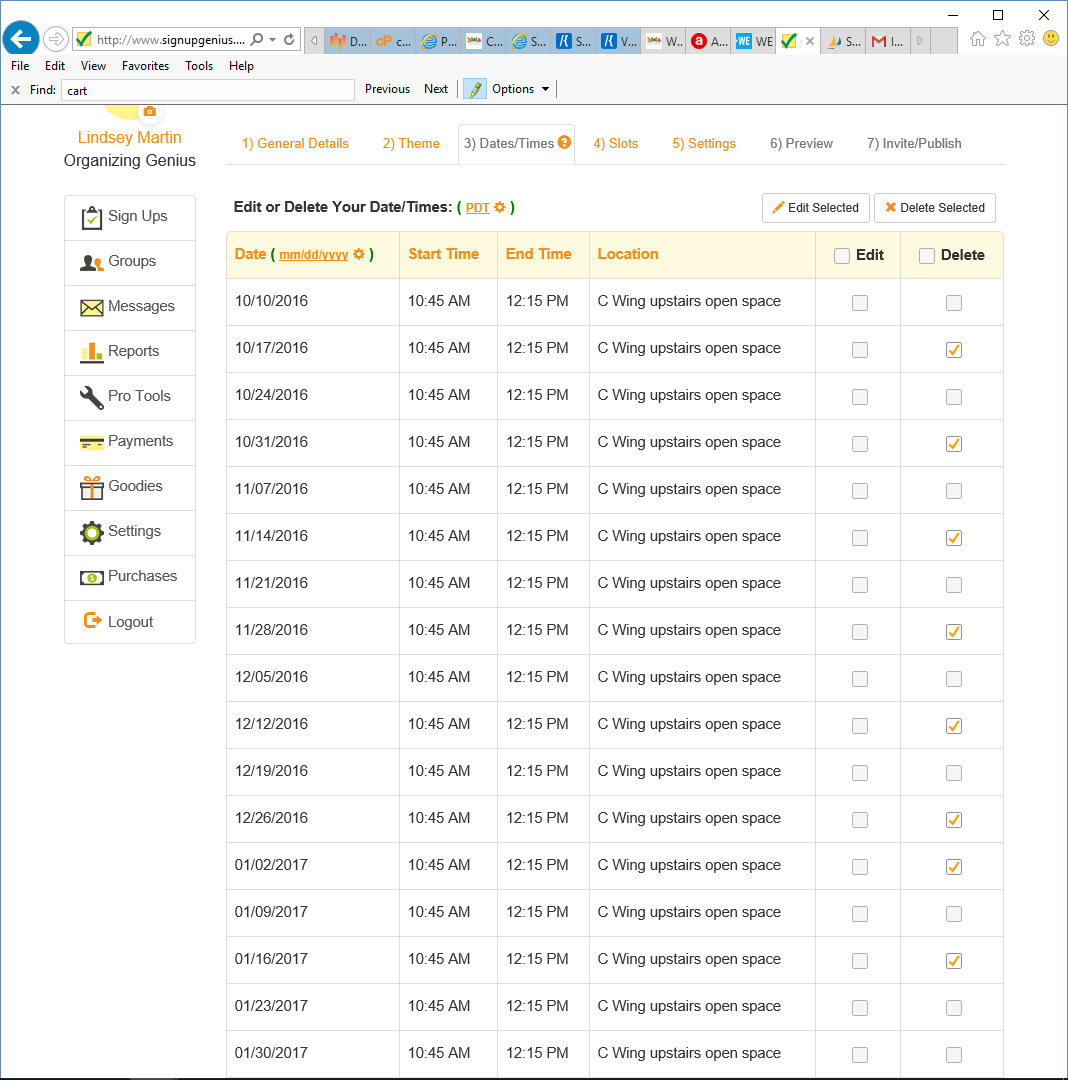The height and width of the screenshot is (1080, 1068).
Task: Click the Edit Selected button
Action: pos(816,208)
